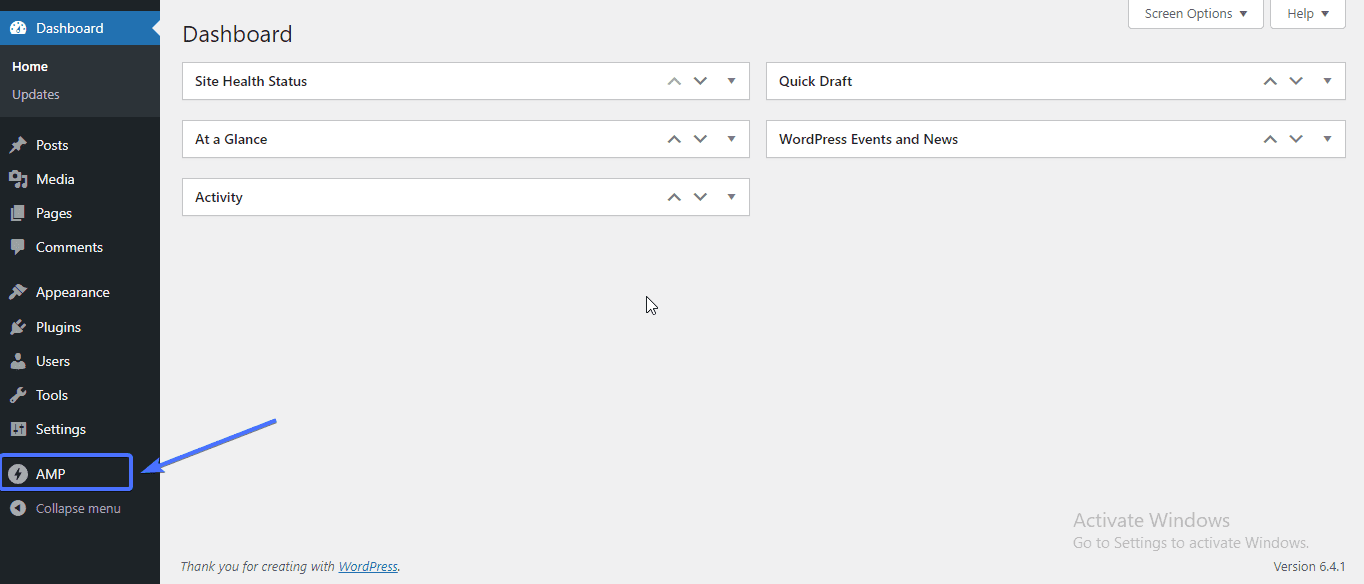Screen dimensions: 1364x584
Task: Follow the WordPress footer link
Action: coord(368,566)
